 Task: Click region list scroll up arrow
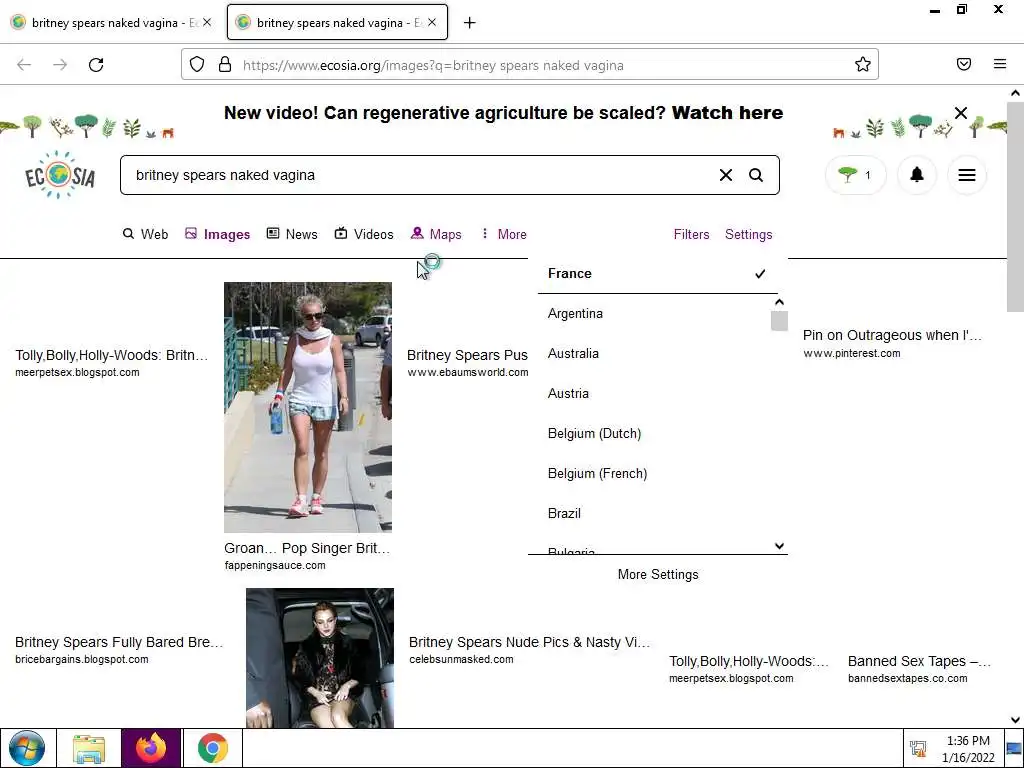coord(779,302)
